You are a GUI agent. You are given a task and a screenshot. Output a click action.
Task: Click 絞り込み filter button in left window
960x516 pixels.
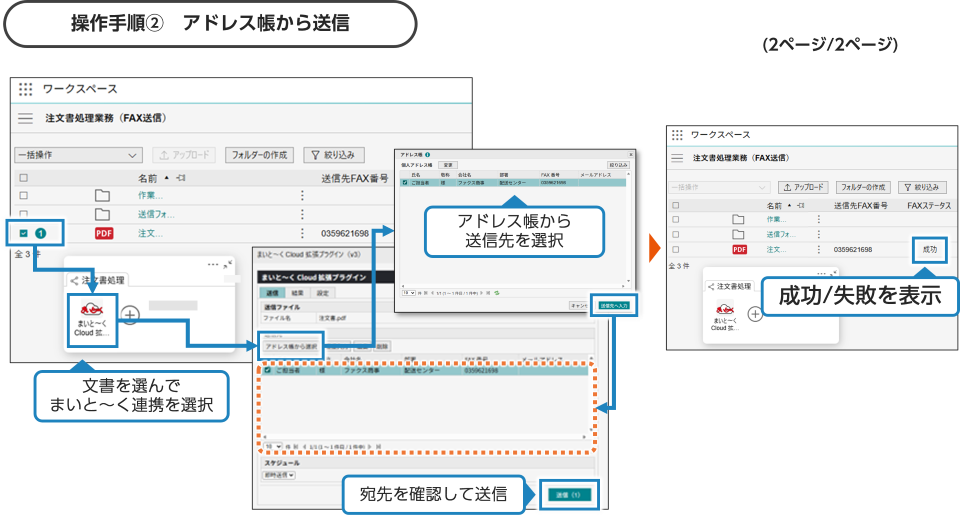334,155
